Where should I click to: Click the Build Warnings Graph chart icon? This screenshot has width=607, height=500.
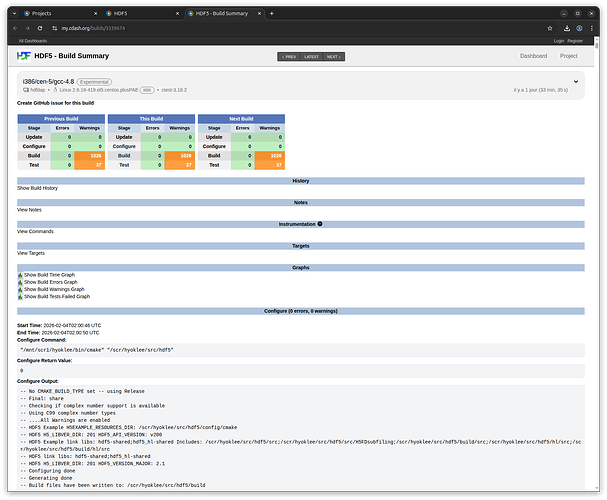20,289
